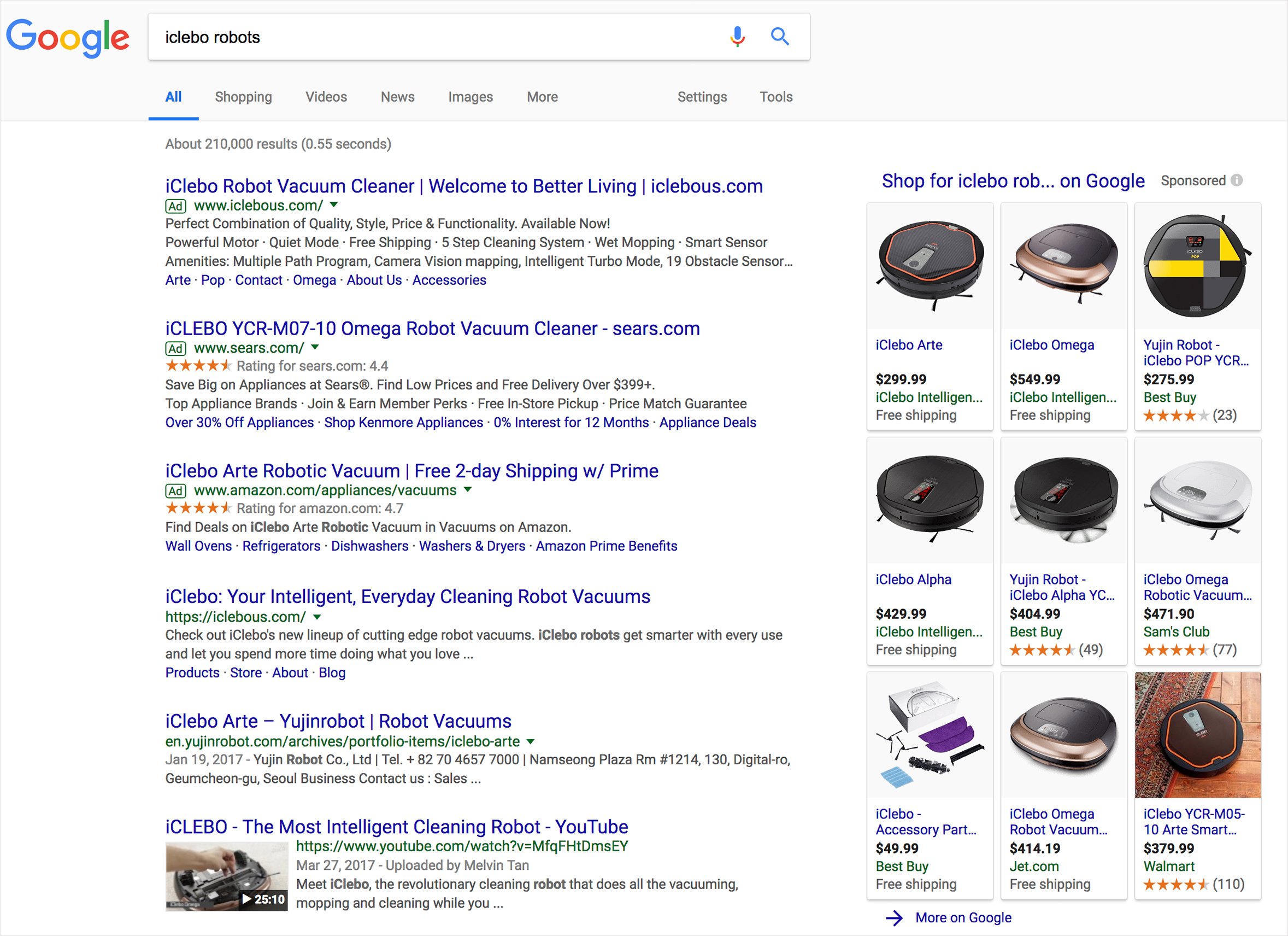Viewport: 1288px width, 936px height.
Task: Open iClebo Arte Robotic Vacuum Prime ad
Action: [x=411, y=471]
